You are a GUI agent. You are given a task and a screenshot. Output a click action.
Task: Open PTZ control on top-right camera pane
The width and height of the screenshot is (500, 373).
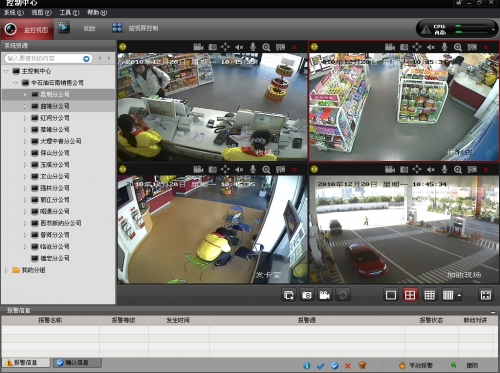pyautogui.click(x=417, y=47)
